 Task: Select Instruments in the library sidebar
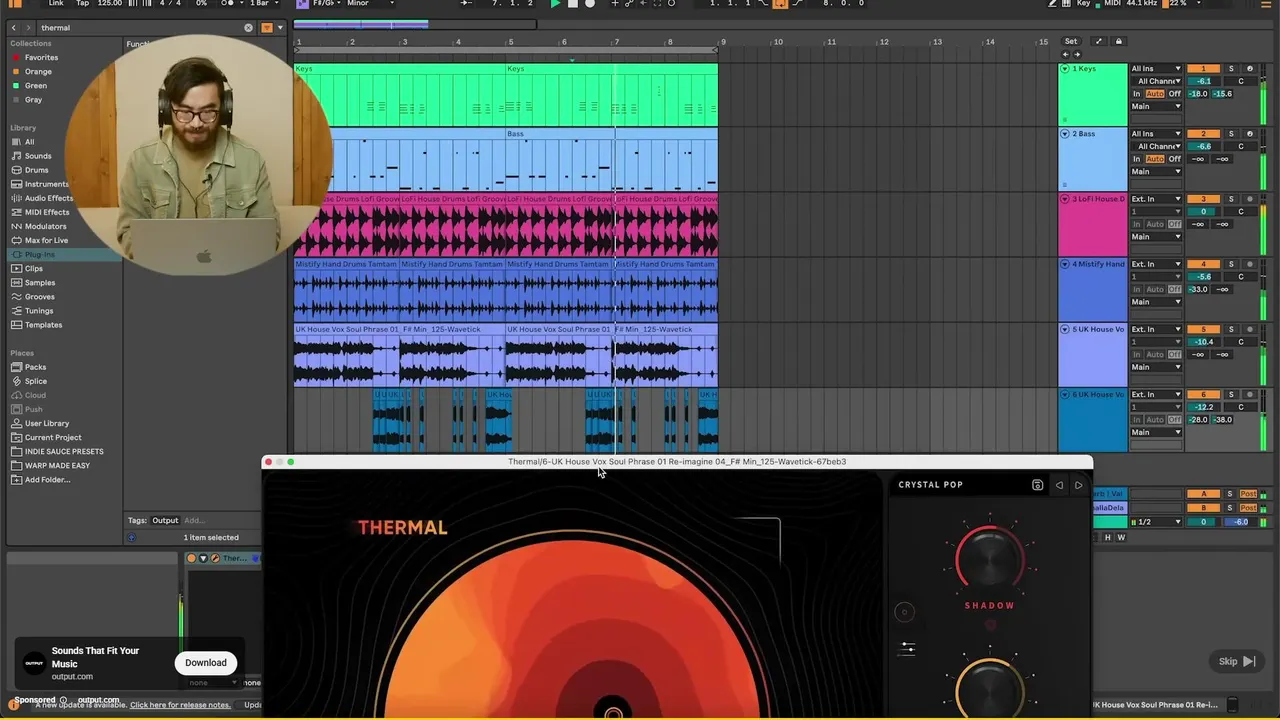(x=47, y=184)
